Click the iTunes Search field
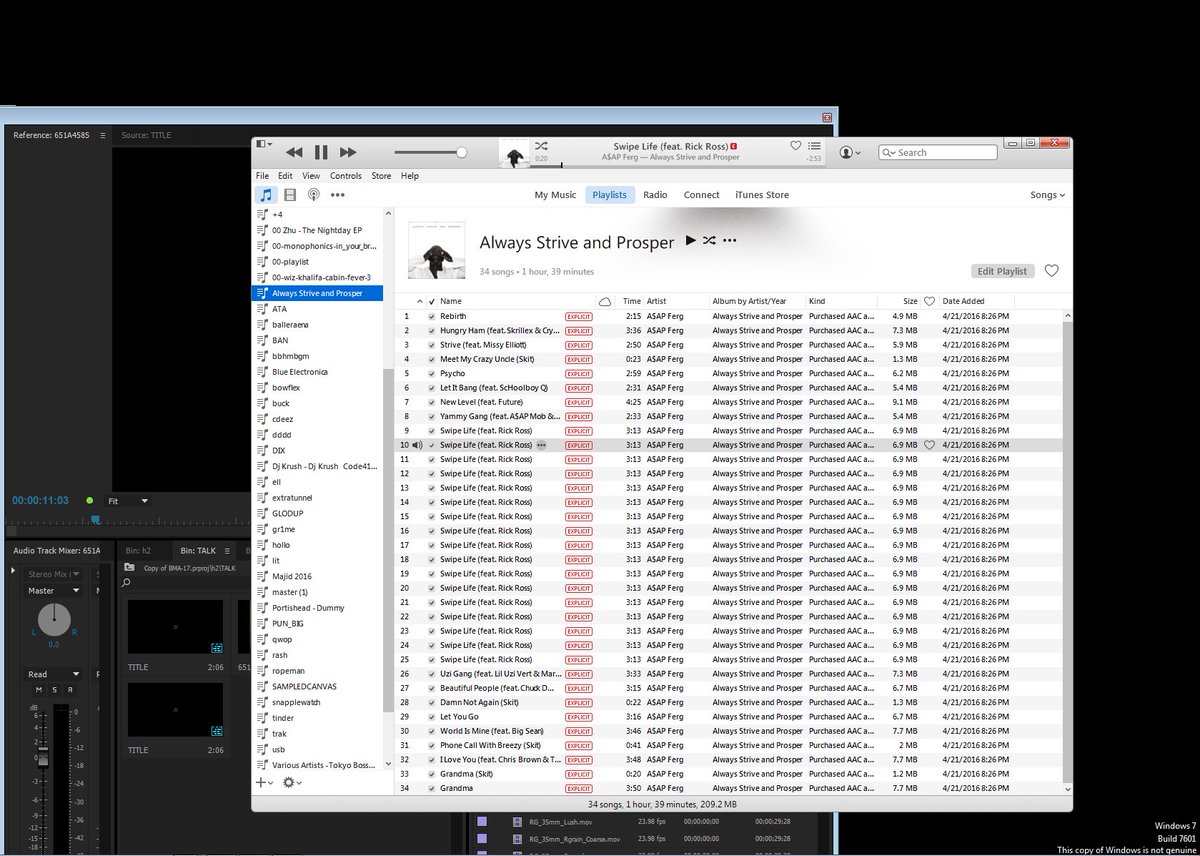This screenshot has height=856, width=1200. [938, 153]
